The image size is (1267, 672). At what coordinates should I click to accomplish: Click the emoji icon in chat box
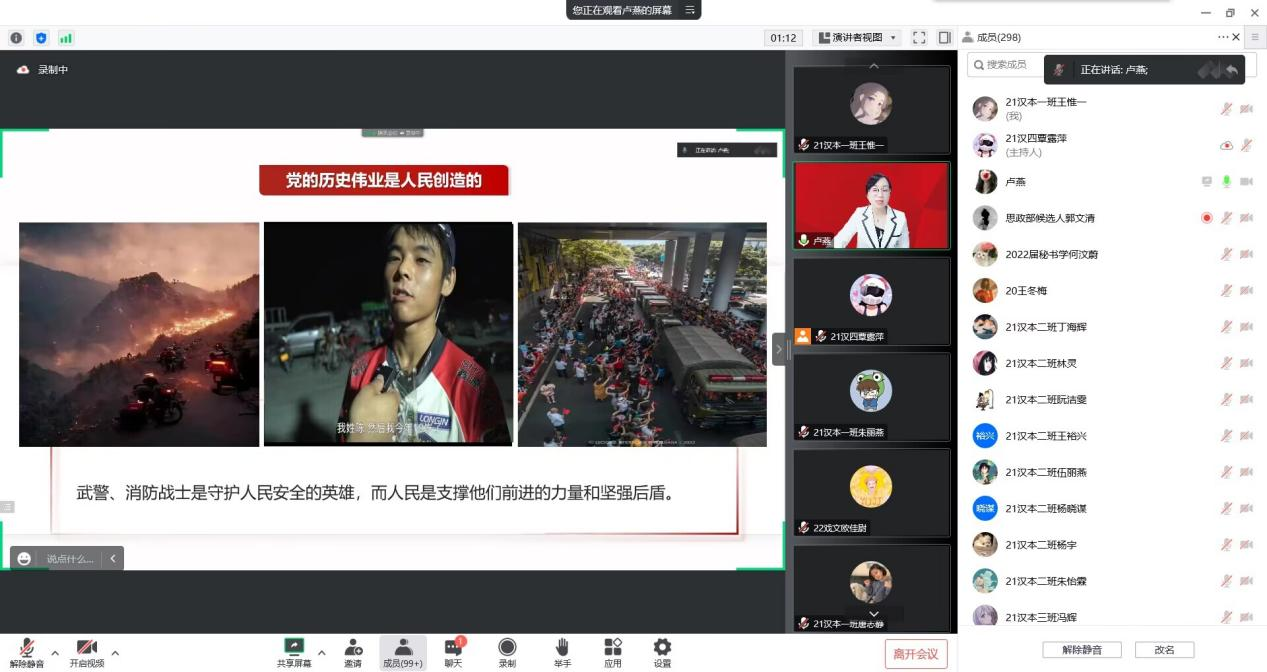click(x=24, y=558)
